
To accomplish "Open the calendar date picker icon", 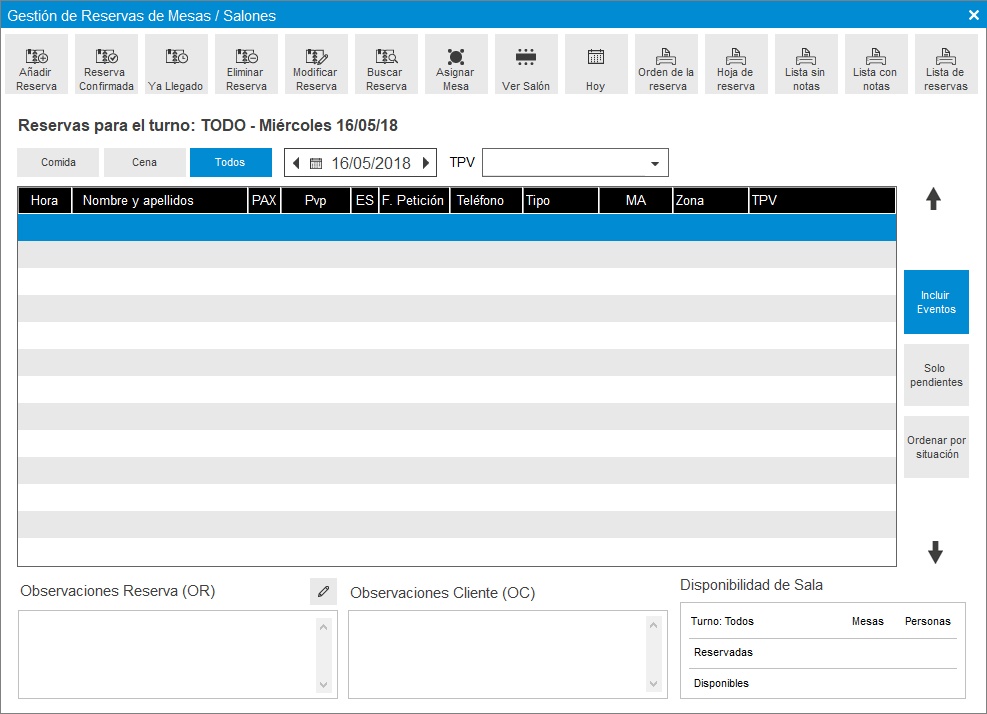I will [x=316, y=163].
